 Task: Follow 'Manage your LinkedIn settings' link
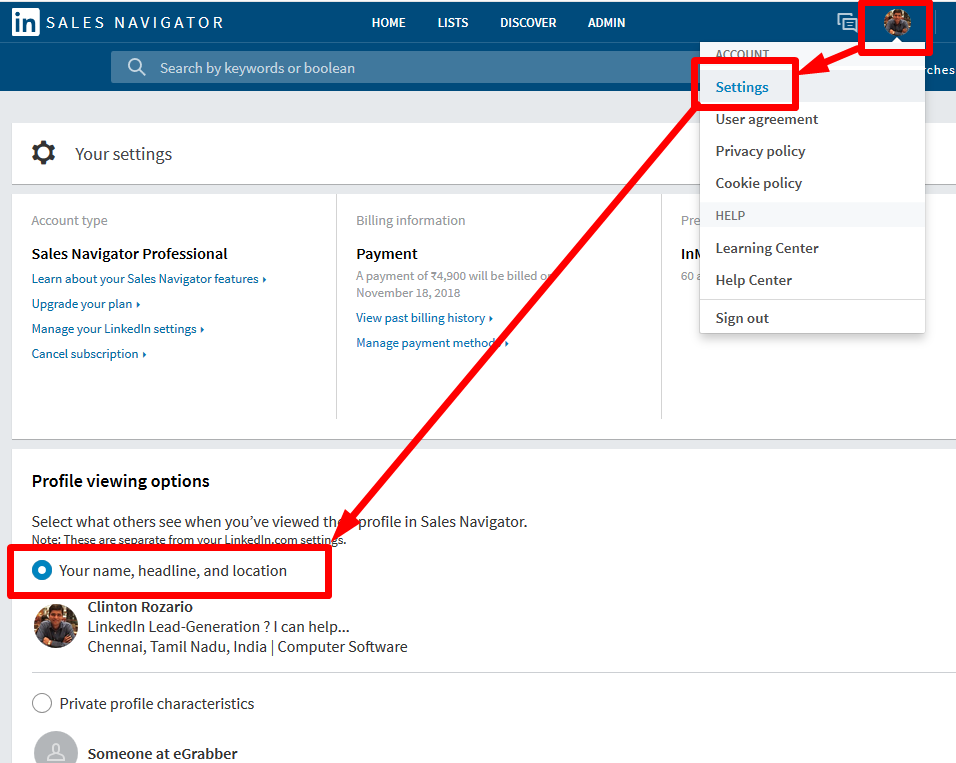(118, 329)
